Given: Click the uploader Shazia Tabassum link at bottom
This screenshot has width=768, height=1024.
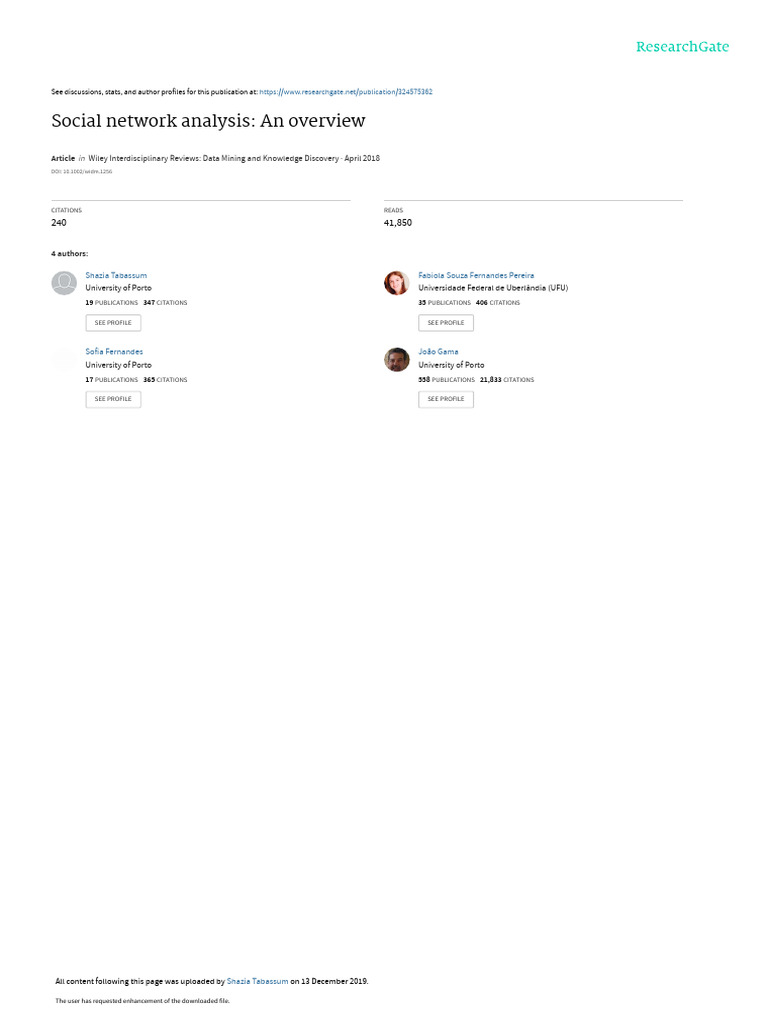Looking at the screenshot, I should point(257,981).
